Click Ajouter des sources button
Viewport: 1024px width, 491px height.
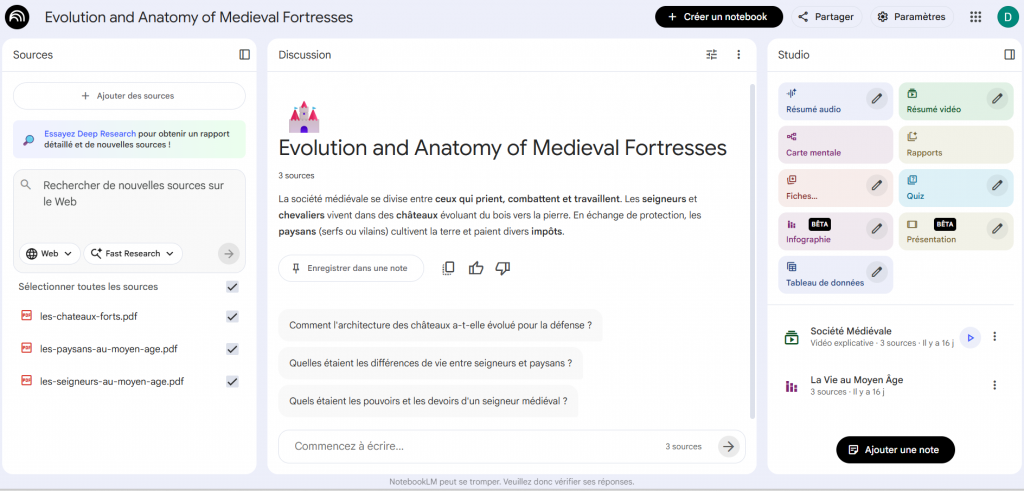click(129, 96)
